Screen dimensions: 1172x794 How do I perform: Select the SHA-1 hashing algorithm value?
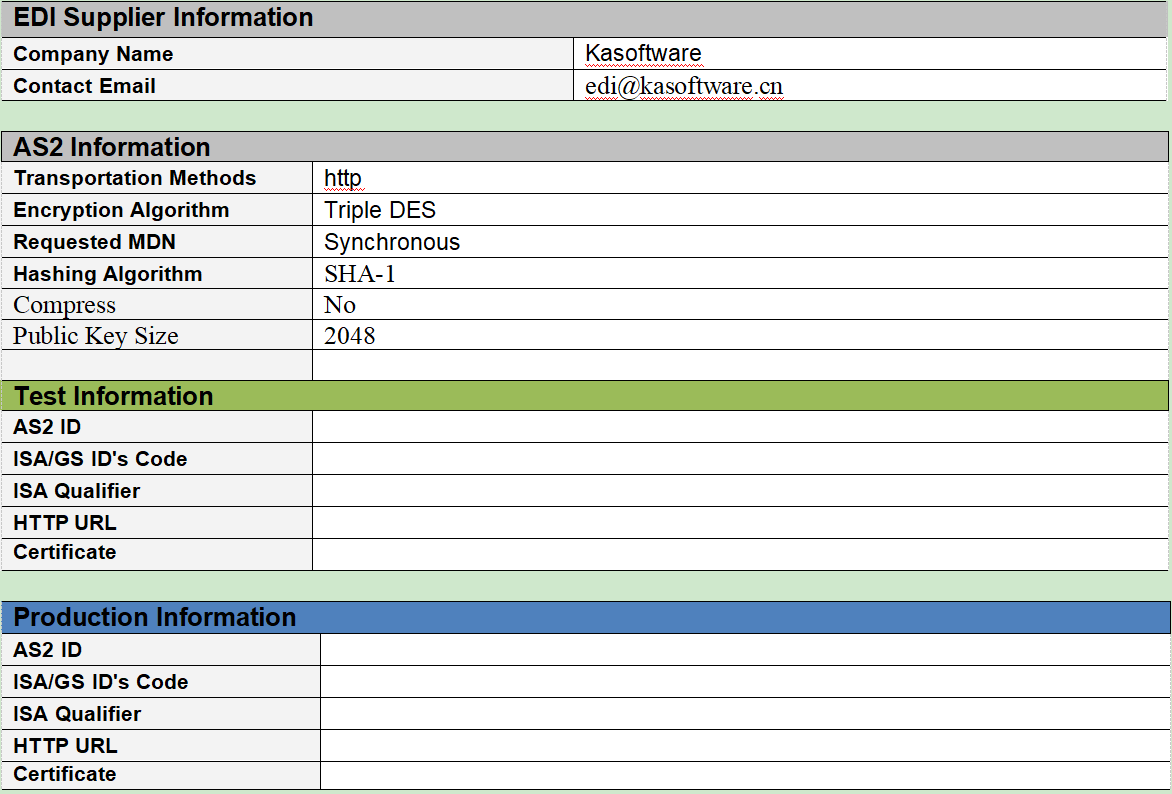(x=360, y=274)
